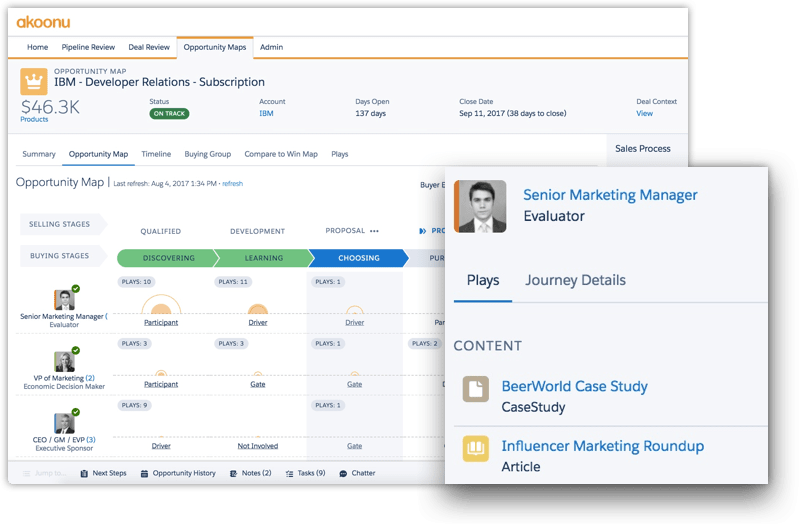Click the green check badge on CEO / GM / EVP
The width and height of the screenshot is (799, 527).
(76, 412)
